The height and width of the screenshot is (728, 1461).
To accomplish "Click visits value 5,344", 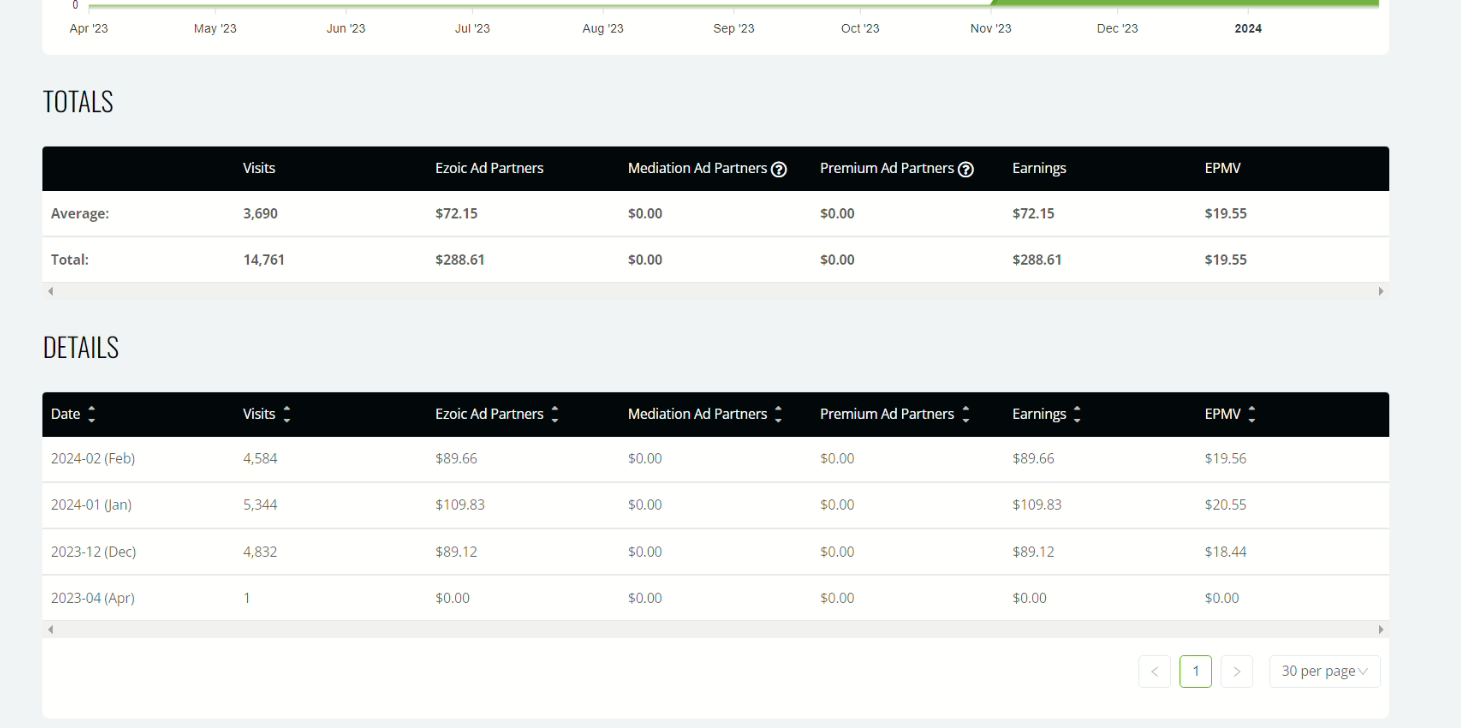I will tap(260, 505).
